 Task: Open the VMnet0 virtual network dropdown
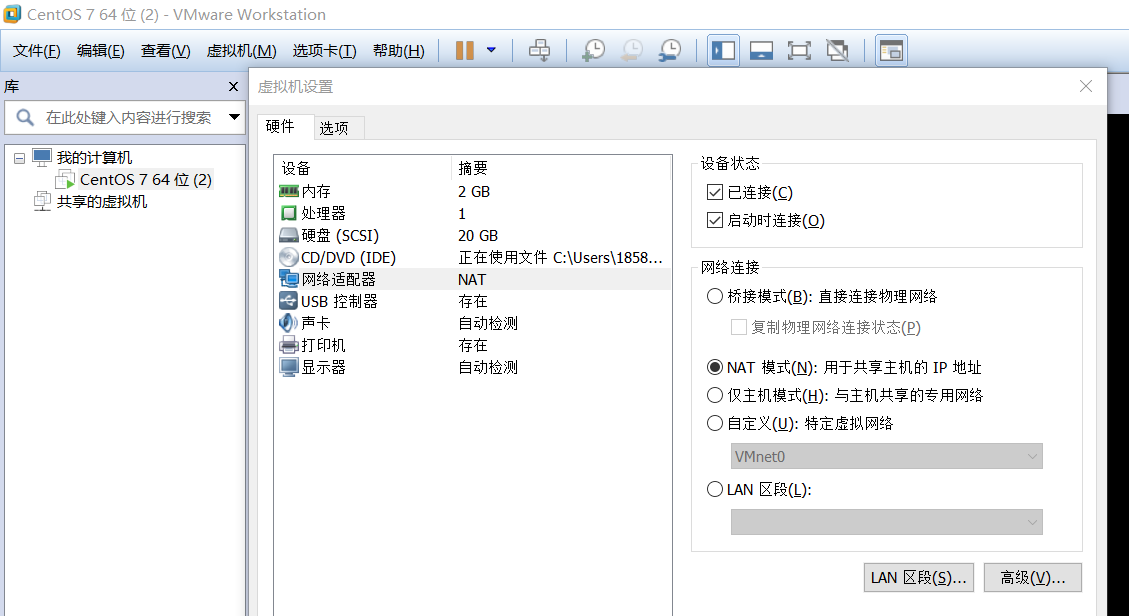point(886,456)
